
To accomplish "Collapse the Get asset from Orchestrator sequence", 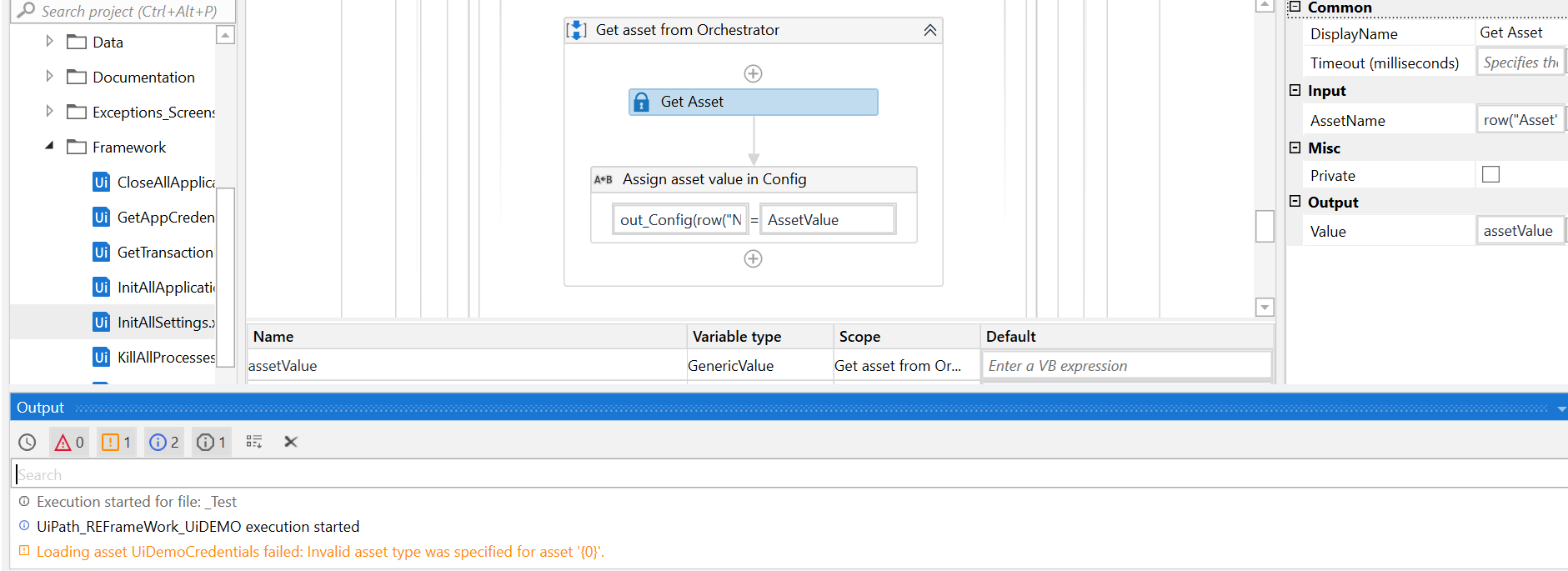I will point(929,30).
